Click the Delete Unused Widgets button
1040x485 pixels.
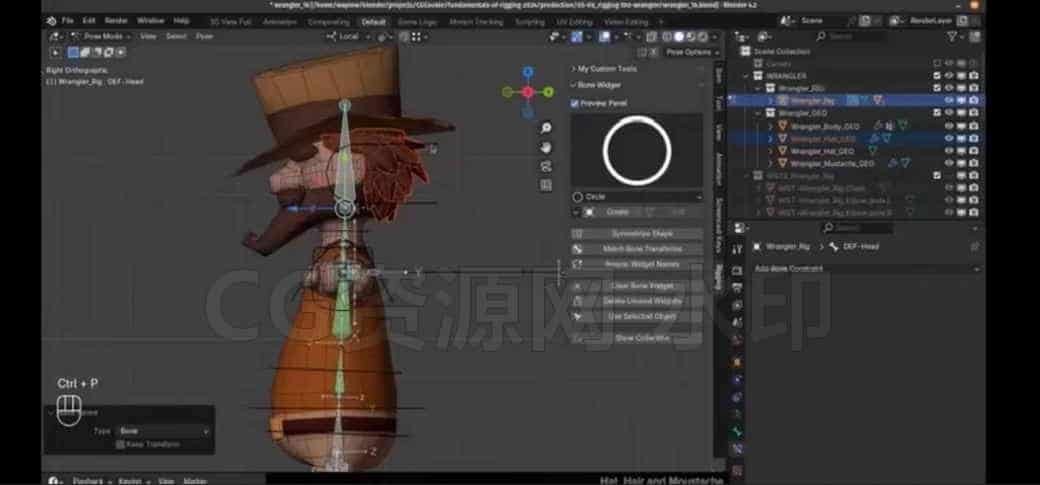click(x=637, y=301)
